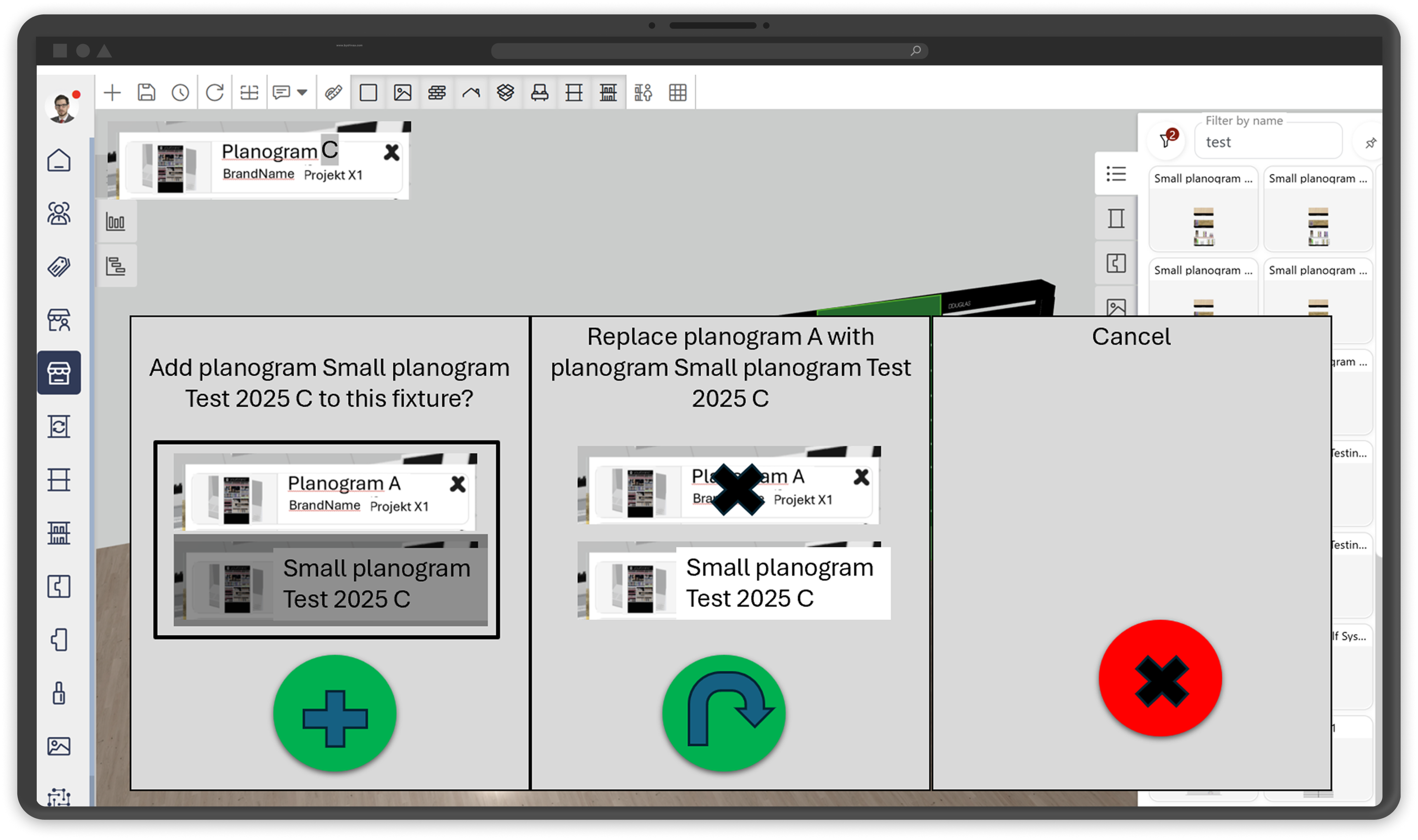The width and height of the screenshot is (1418, 840).
Task: Open the price tags sidebar icon
Action: point(59,267)
